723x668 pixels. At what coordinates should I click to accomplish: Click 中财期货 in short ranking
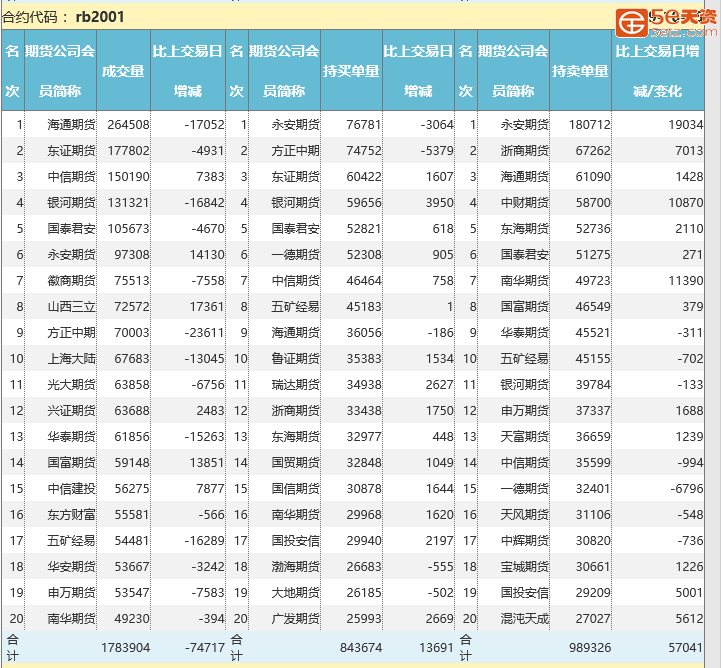(x=525, y=202)
